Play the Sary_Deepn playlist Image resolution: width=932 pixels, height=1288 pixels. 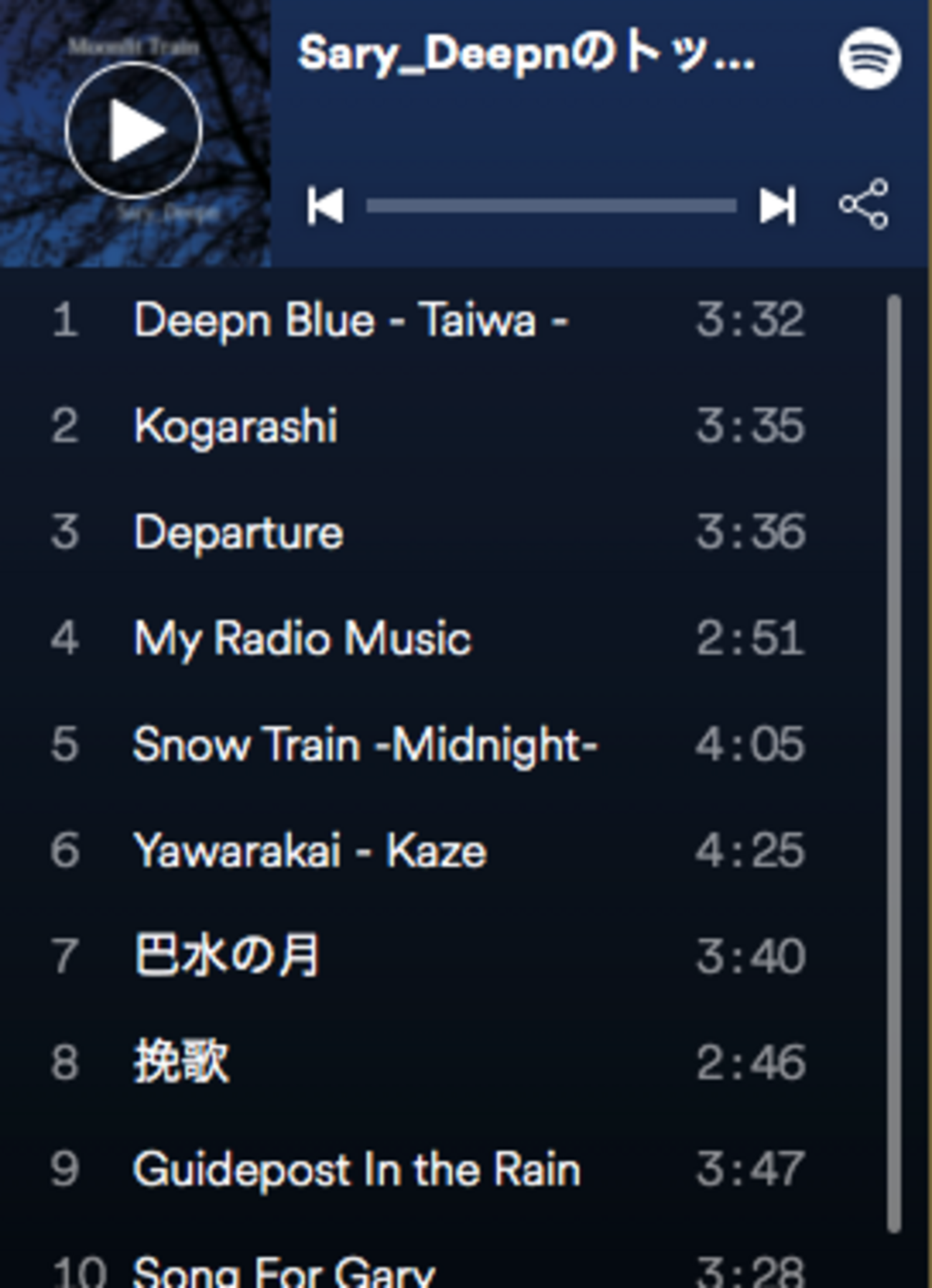[133, 130]
